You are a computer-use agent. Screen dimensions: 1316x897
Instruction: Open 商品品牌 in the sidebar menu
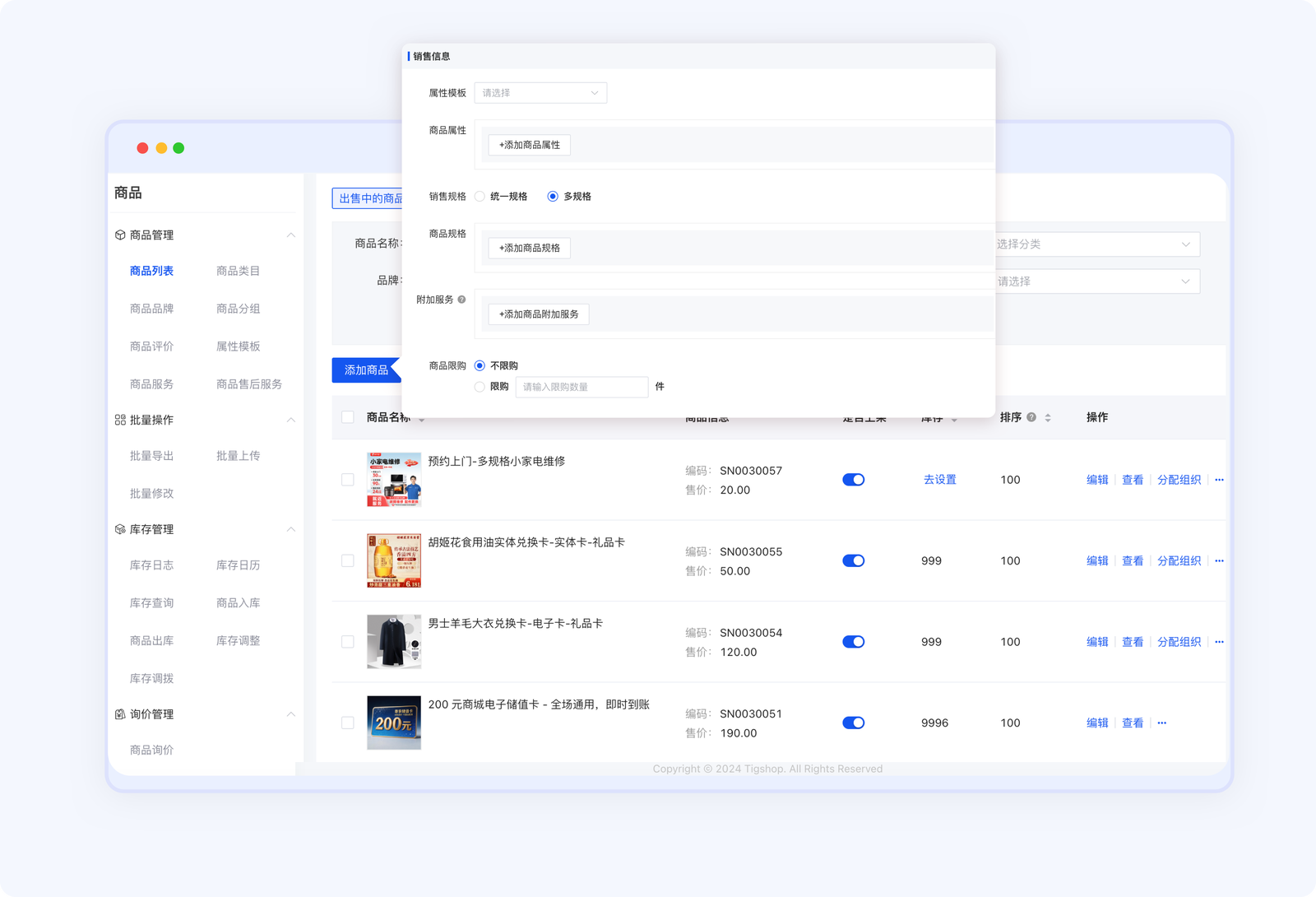(151, 309)
